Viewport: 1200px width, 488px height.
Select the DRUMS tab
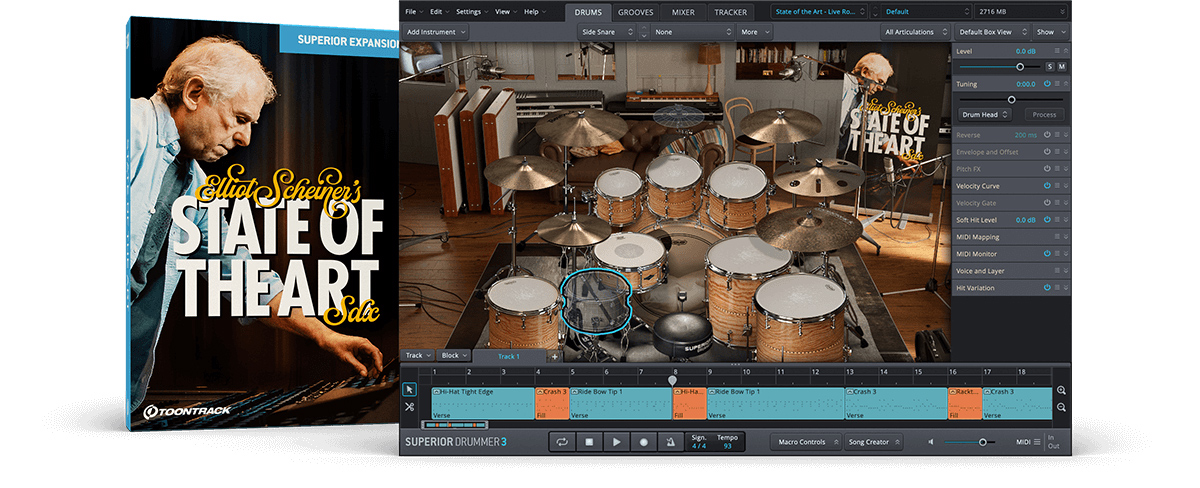coord(588,12)
